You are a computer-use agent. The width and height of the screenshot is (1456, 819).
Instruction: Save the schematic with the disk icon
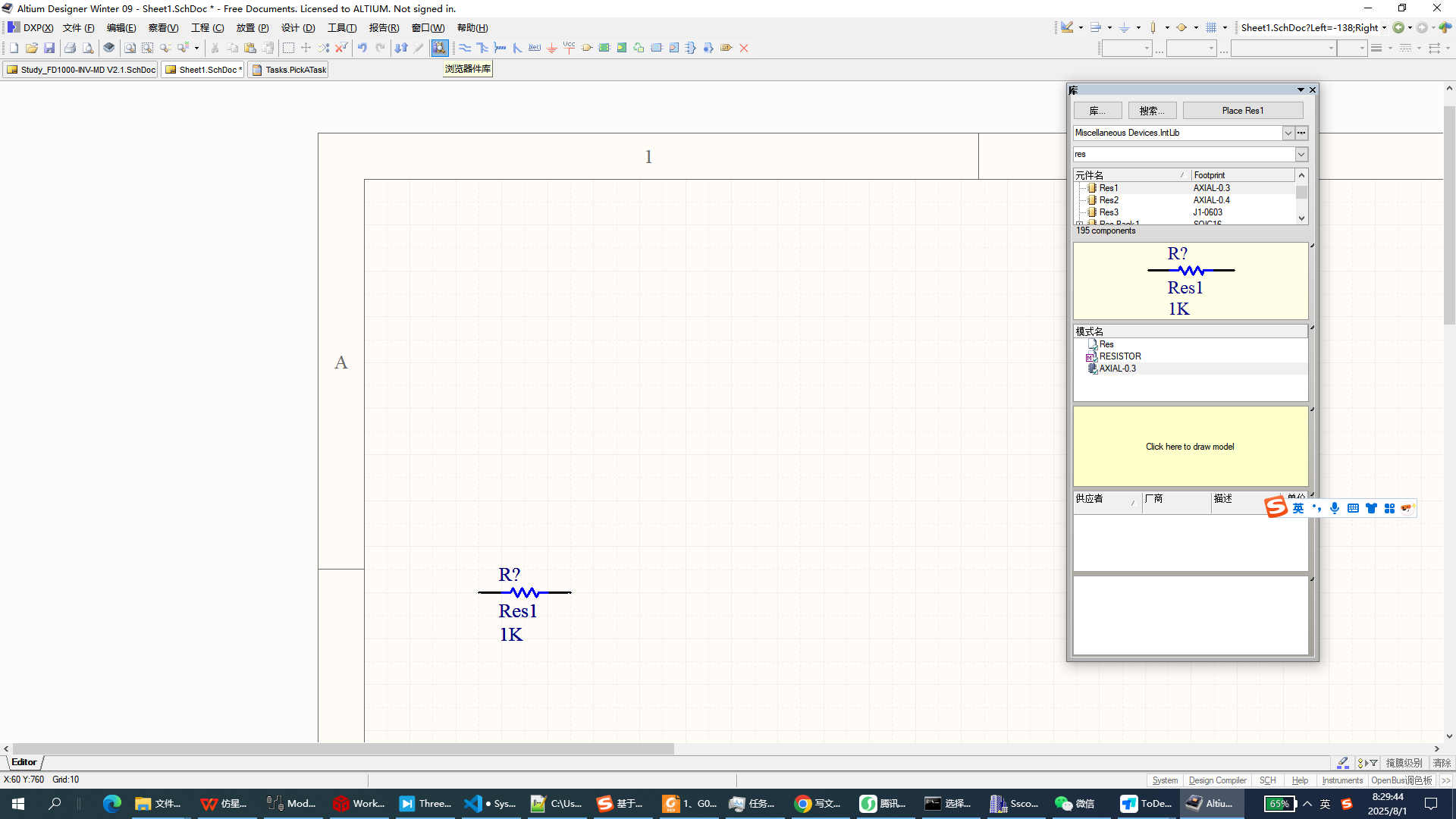[x=49, y=48]
